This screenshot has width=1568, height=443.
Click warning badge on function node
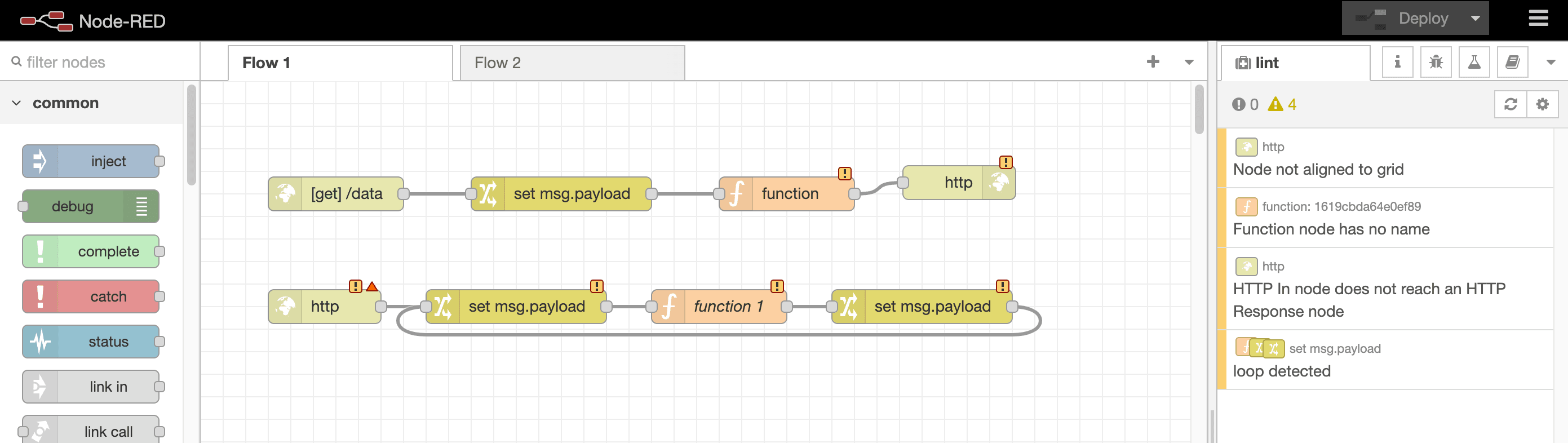[x=844, y=174]
